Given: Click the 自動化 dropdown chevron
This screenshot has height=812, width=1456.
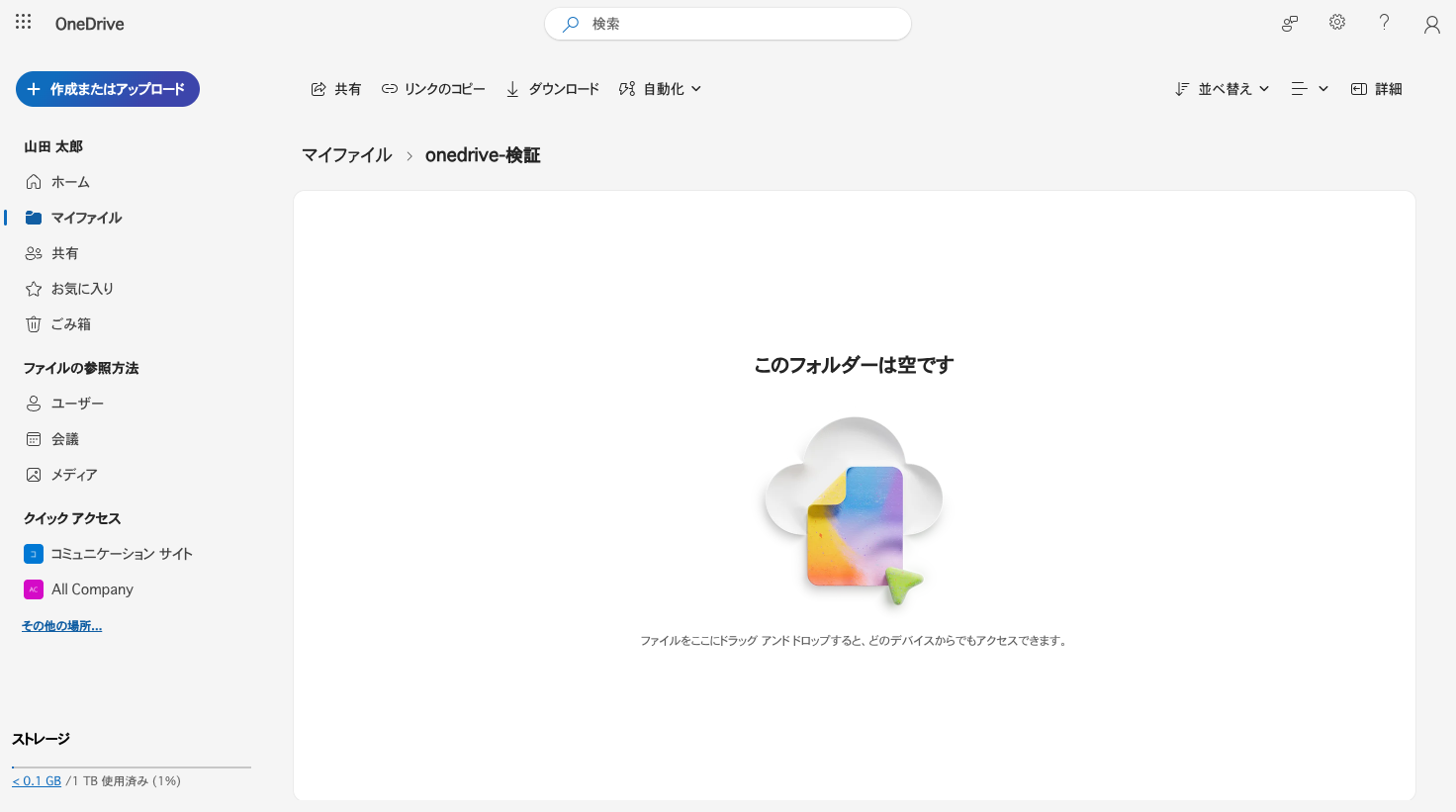Looking at the screenshot, I should click(x=696, y=89).
